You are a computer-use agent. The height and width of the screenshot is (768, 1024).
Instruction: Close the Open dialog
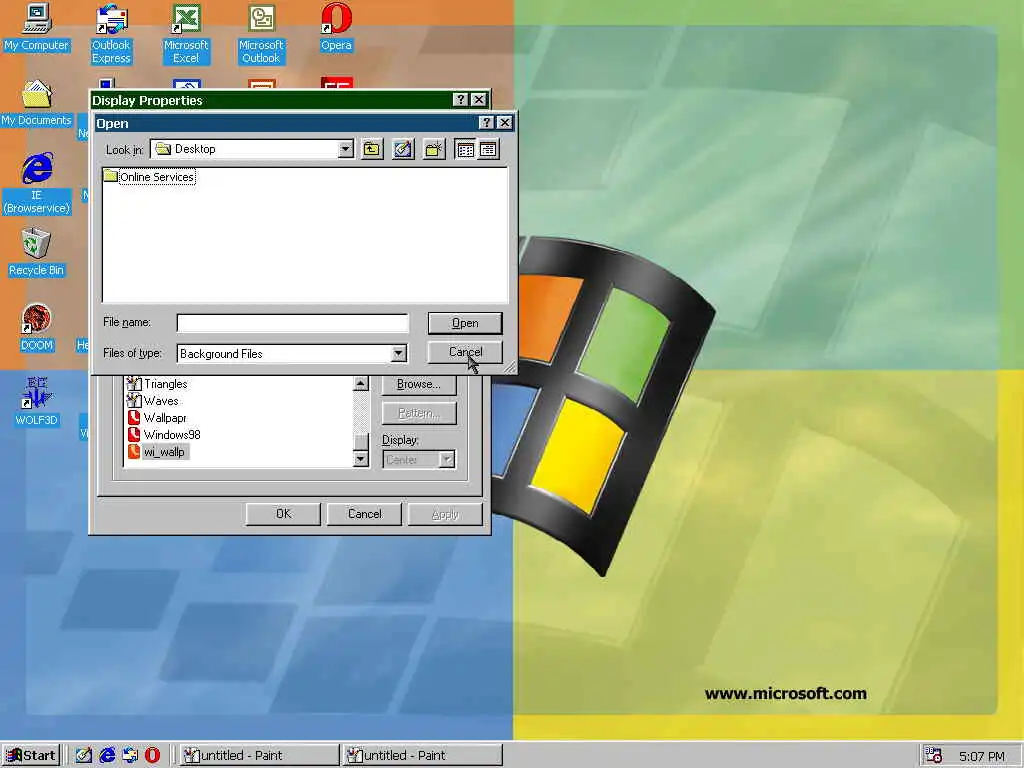[x=505, y=123]
